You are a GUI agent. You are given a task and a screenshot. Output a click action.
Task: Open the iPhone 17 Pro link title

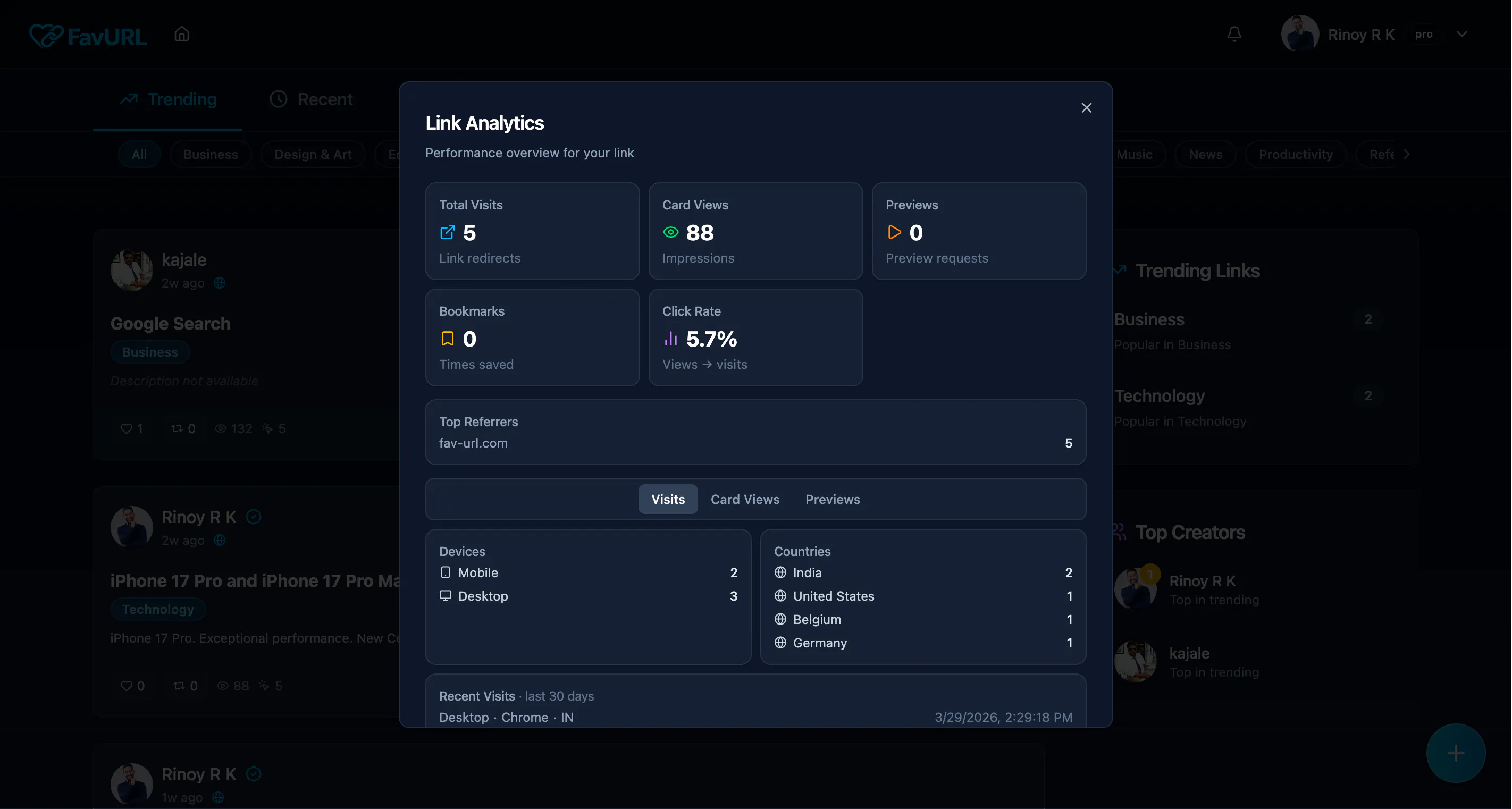pyautogui.click(x=255, y=581)
